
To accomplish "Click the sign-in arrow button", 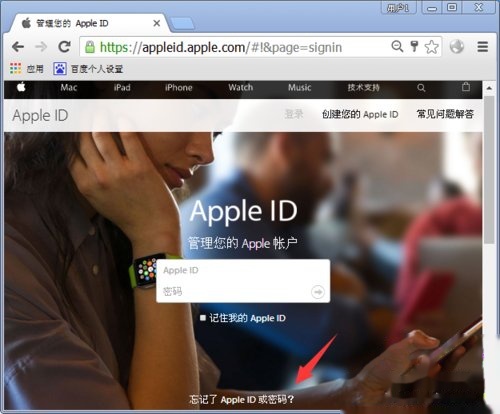I will coord(318,292).
